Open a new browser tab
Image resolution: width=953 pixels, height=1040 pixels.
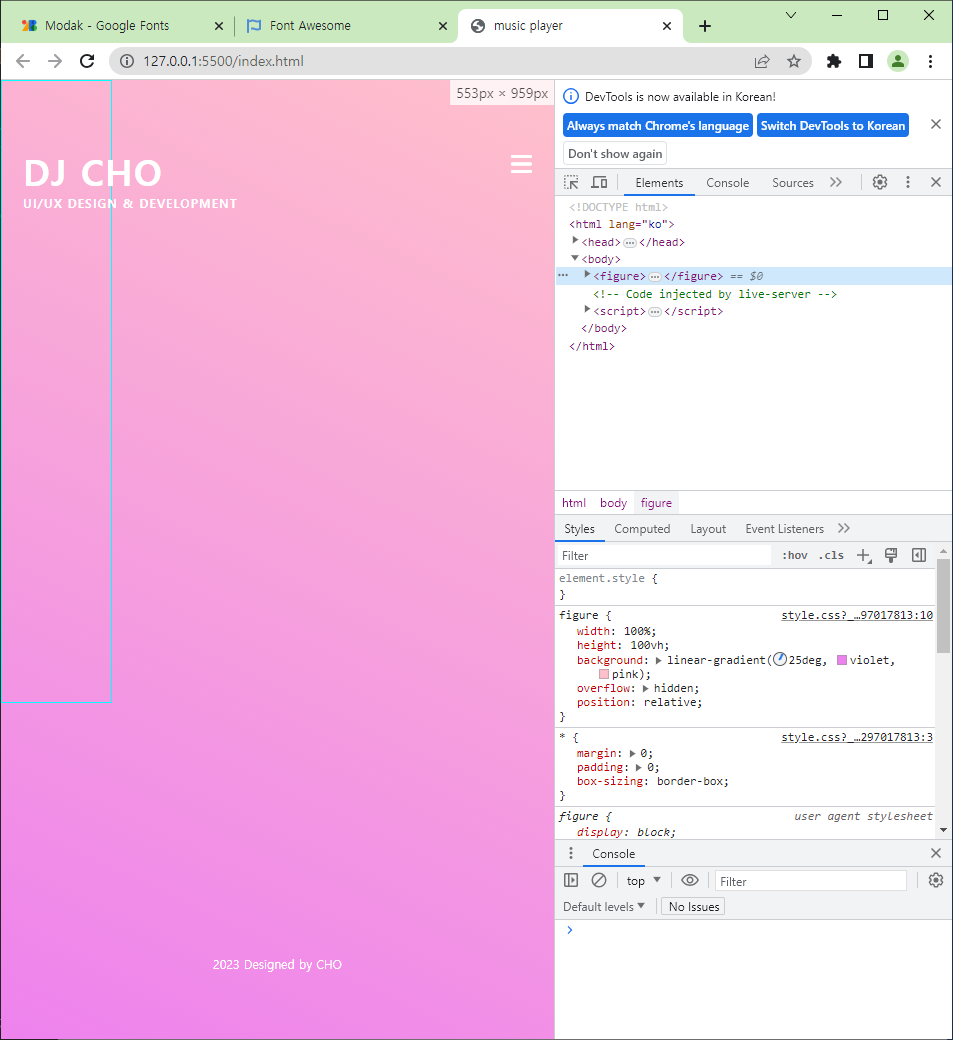point(705,26)
